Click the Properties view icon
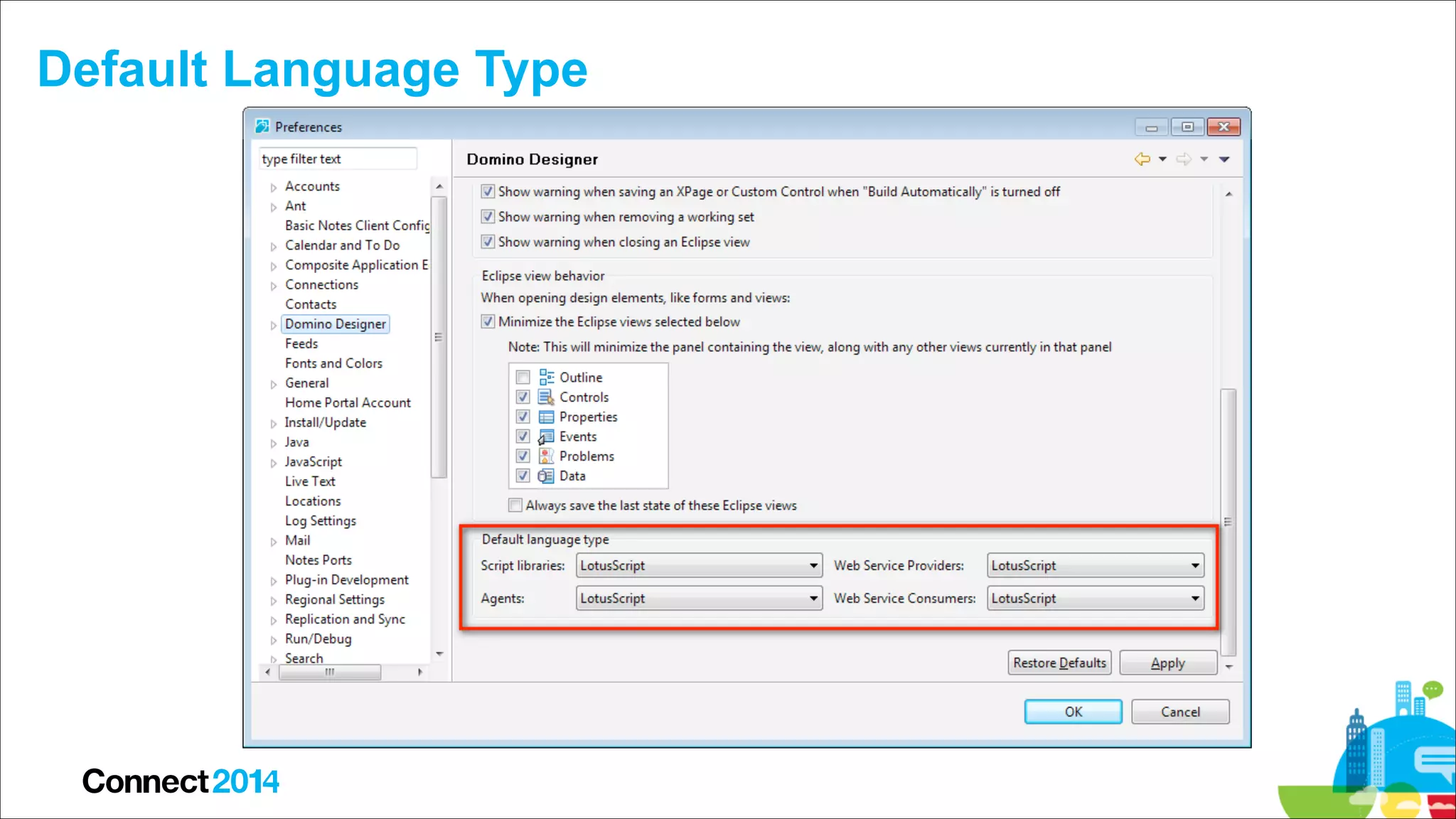This screenshot has width=1456, height=819. pyautogui.click(x=546, y=417)
